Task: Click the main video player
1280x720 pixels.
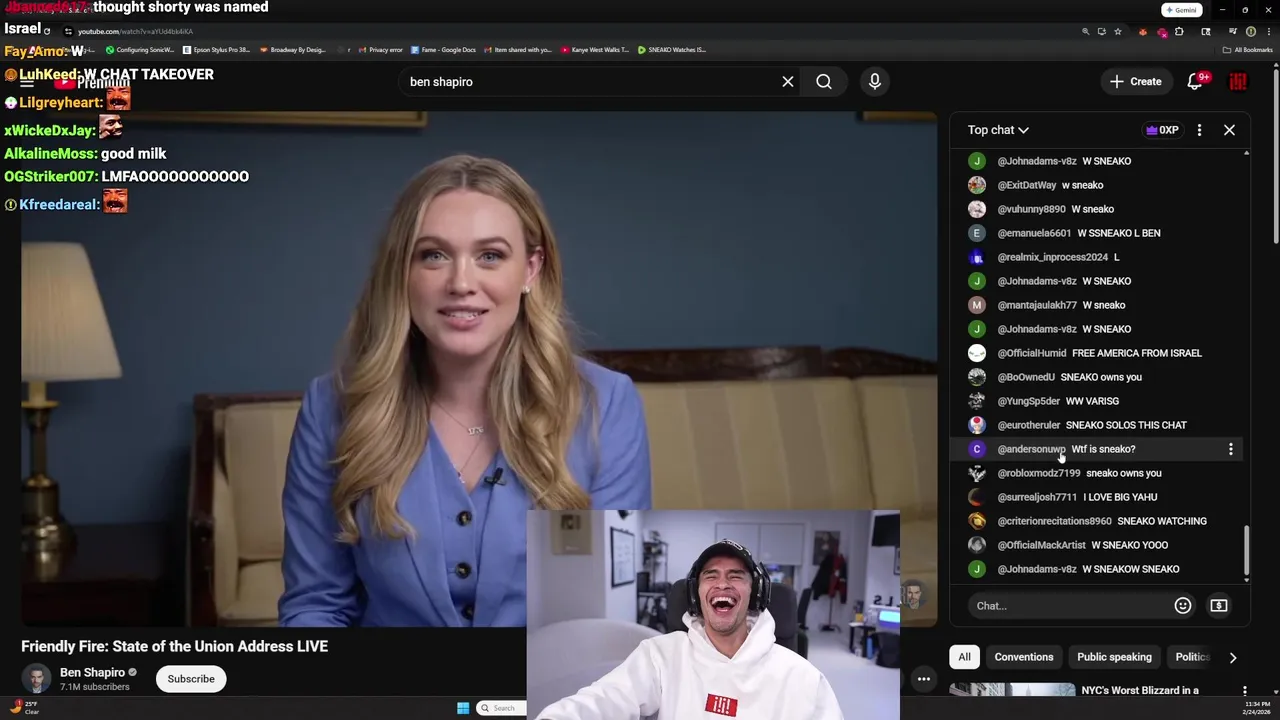Action: (x=479, y=370)
